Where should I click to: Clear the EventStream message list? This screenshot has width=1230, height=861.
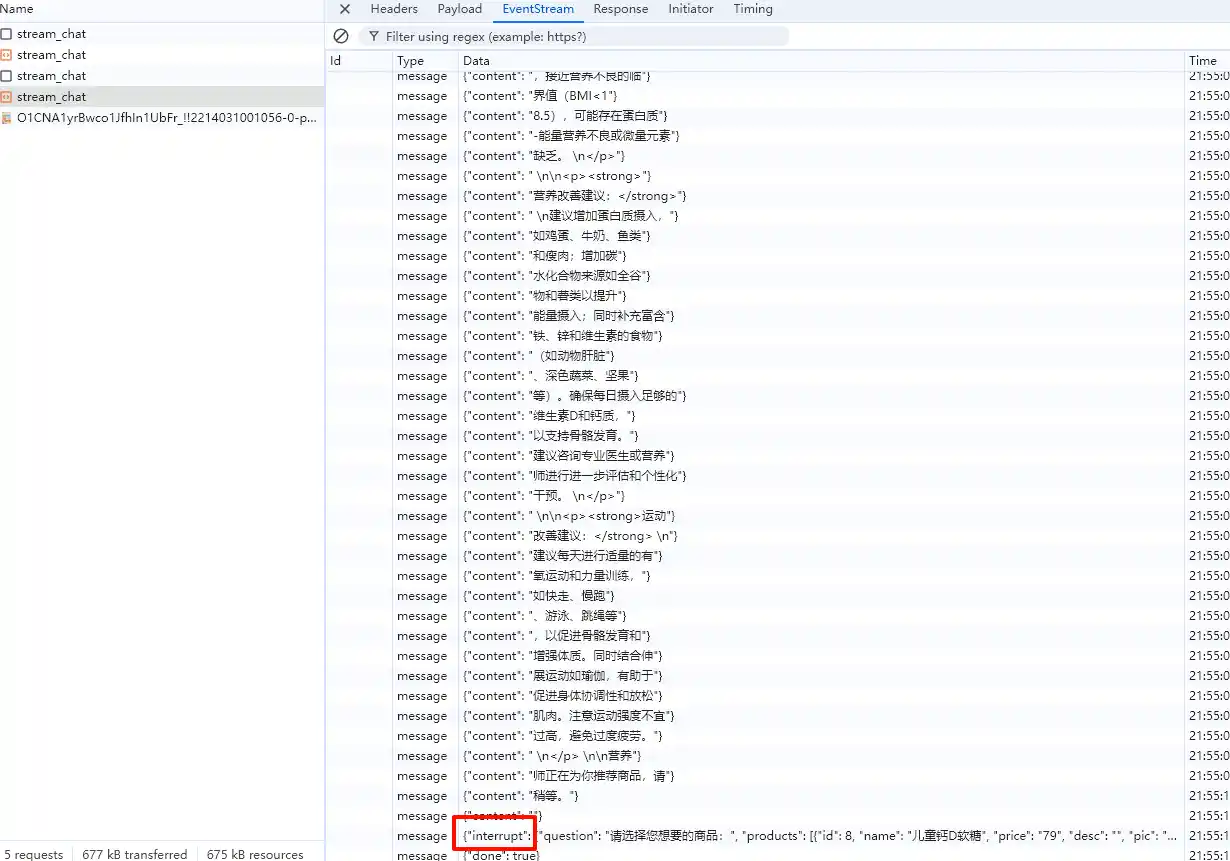[x=341, y=36]
